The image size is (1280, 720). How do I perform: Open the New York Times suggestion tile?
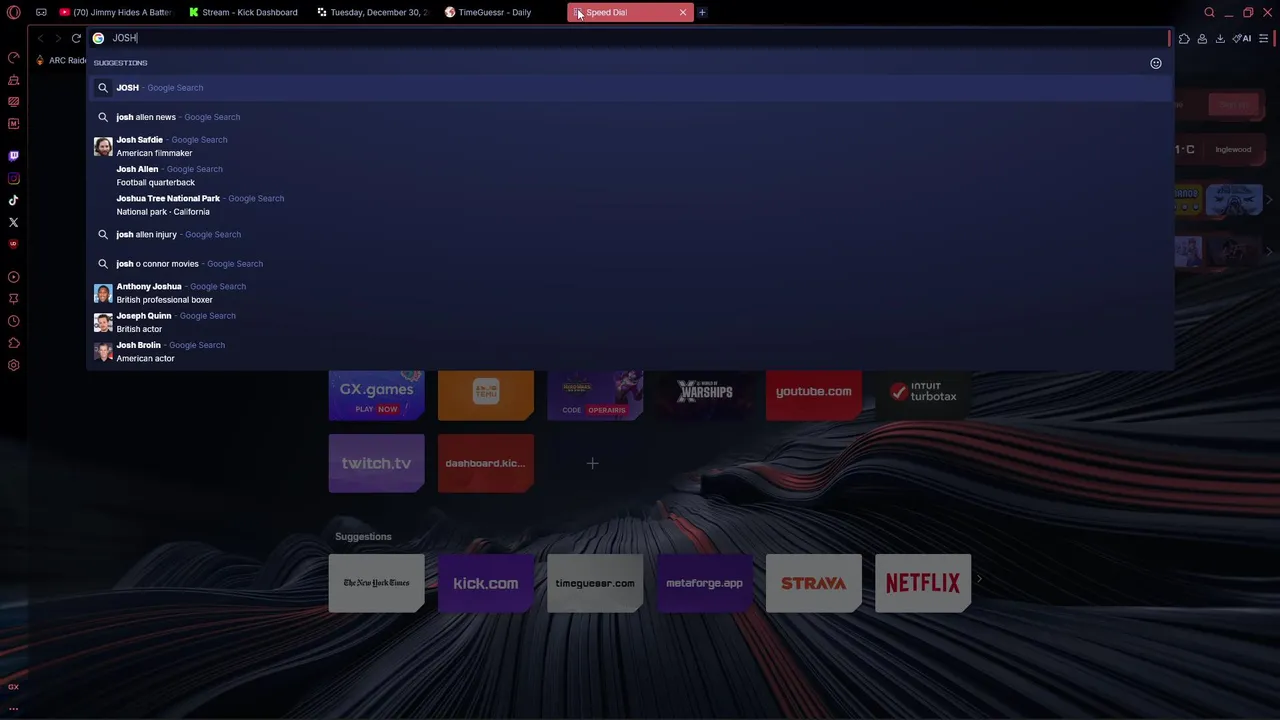(x=377, y=583)
